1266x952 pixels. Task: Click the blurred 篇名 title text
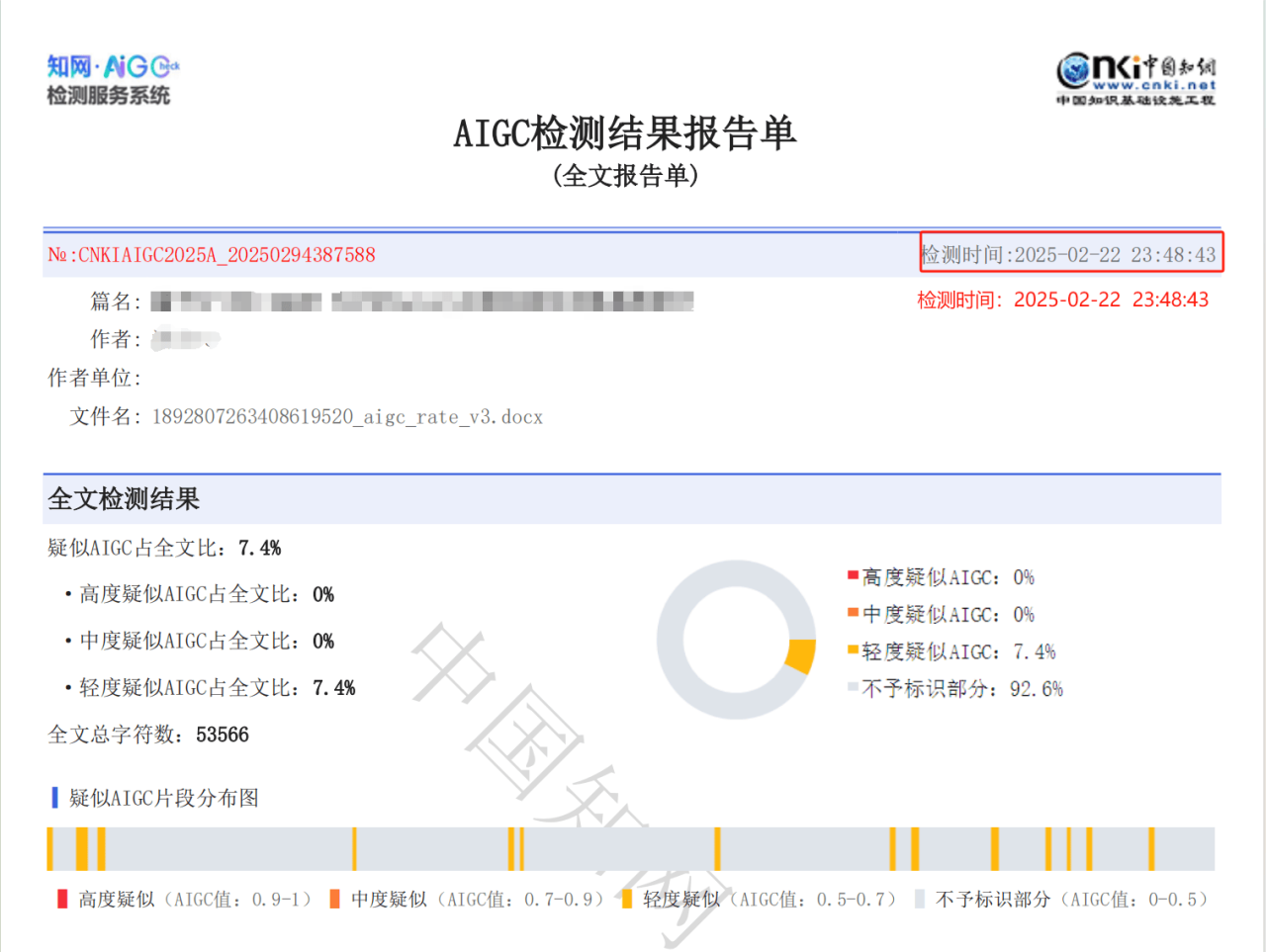pos(421,302)
